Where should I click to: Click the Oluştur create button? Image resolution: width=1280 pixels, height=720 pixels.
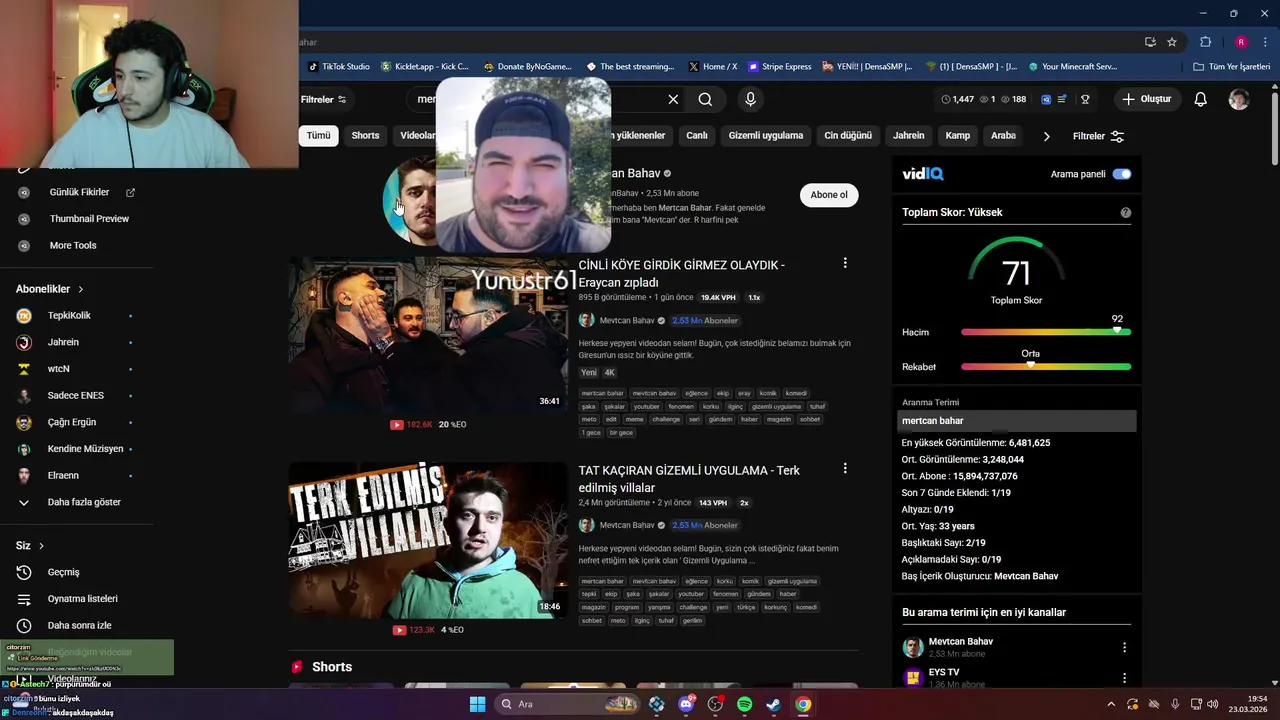point(1146,99)
